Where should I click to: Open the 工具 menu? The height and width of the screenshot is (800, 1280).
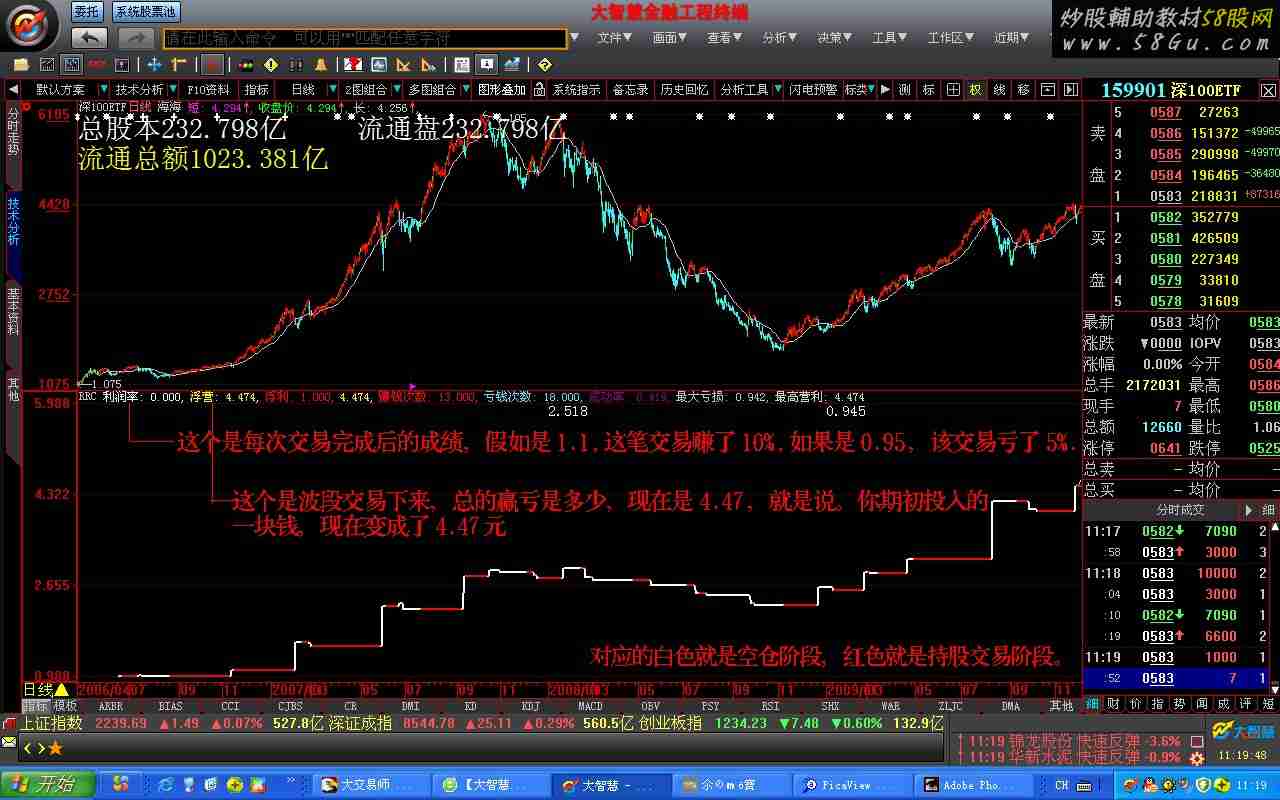(x=890, y=38)
